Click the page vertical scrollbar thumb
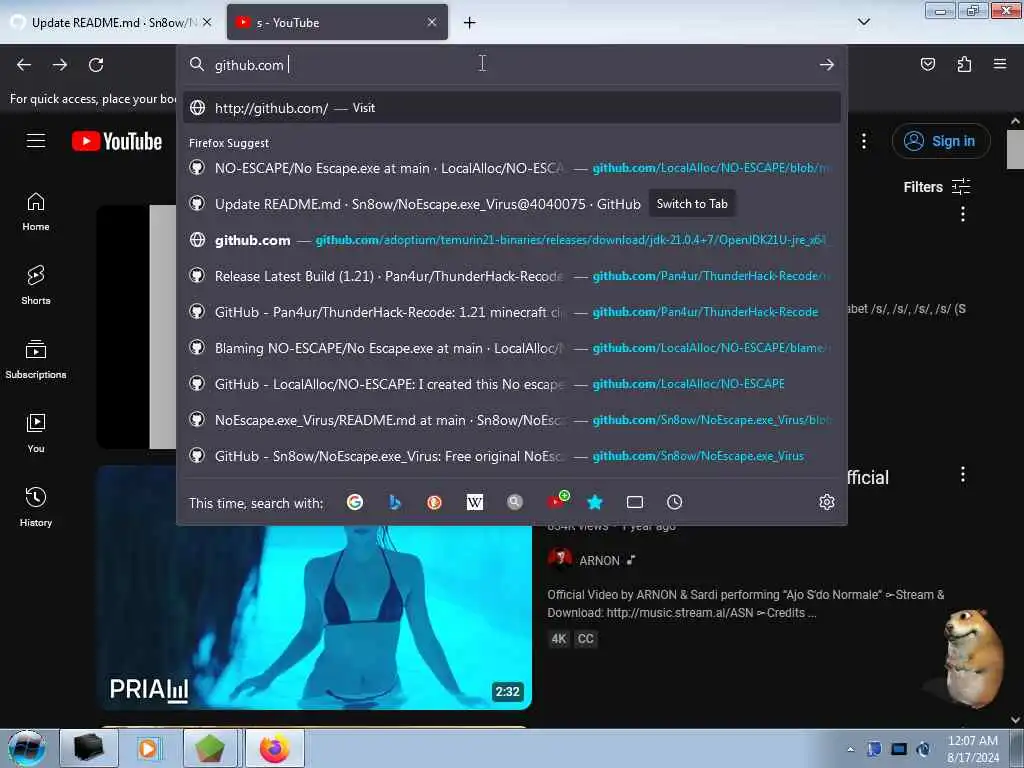 (1016, 149)
